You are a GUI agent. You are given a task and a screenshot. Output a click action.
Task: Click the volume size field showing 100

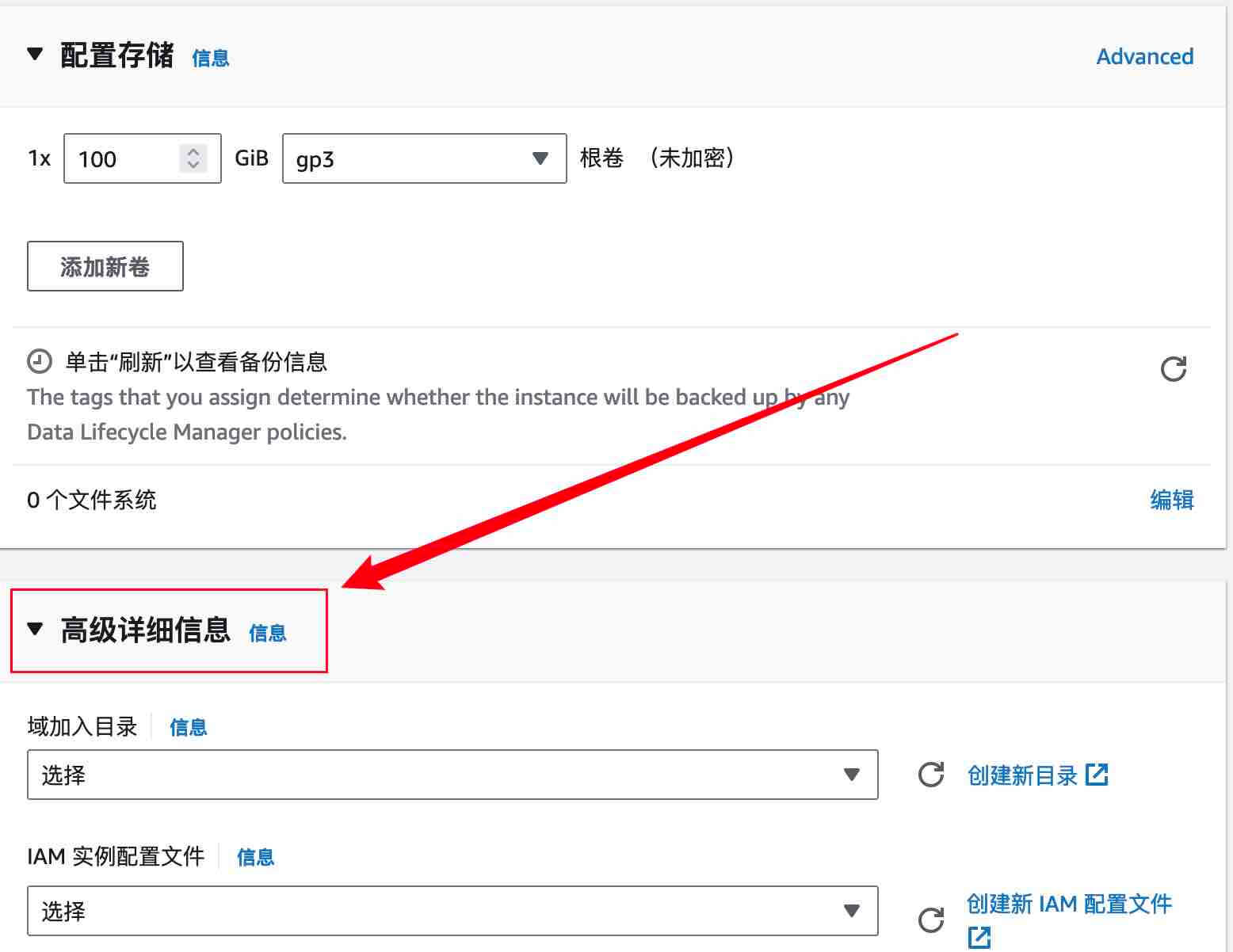tap(123, 158)
